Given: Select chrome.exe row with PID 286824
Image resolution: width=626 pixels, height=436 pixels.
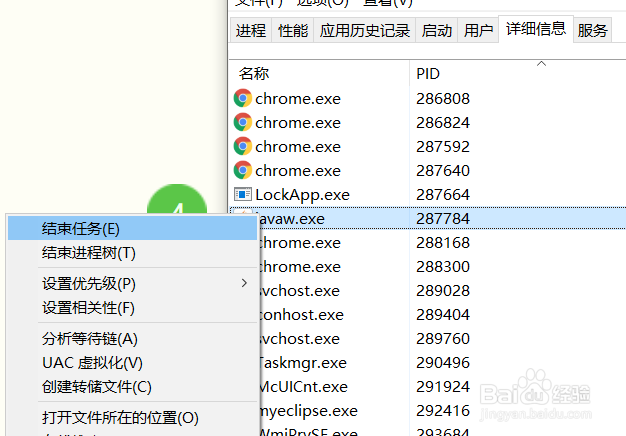Looking at the screenshot, I should coord(428,123).
